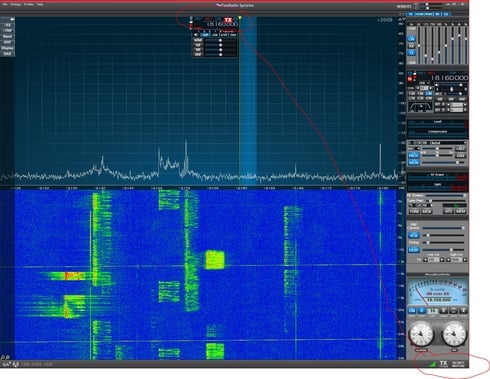Click the TX status icon in bottom bar
The width and height of the screenshot is (490, 379).
click(x=443, y=364)
